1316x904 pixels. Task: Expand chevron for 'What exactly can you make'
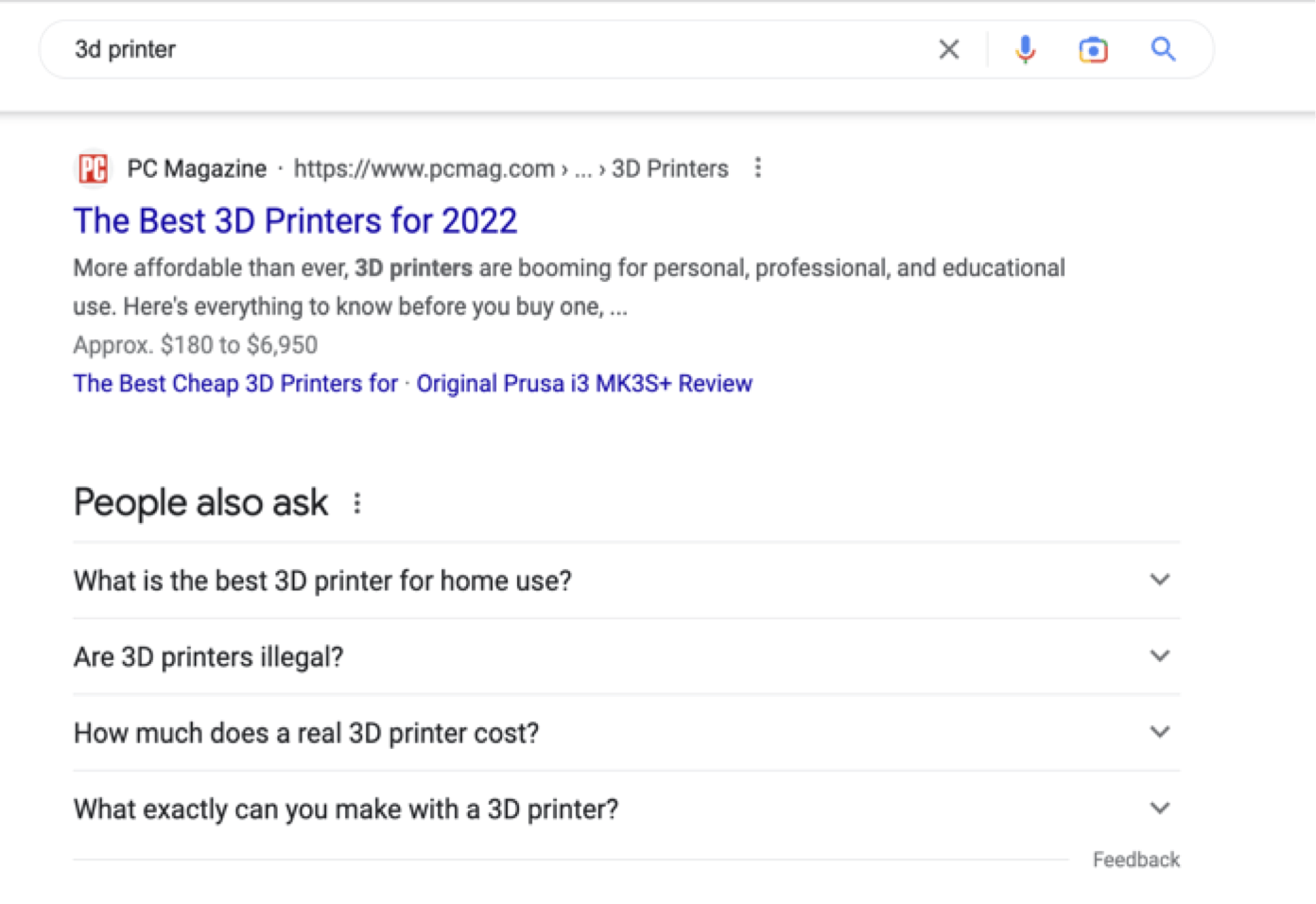click(1160, 808)
